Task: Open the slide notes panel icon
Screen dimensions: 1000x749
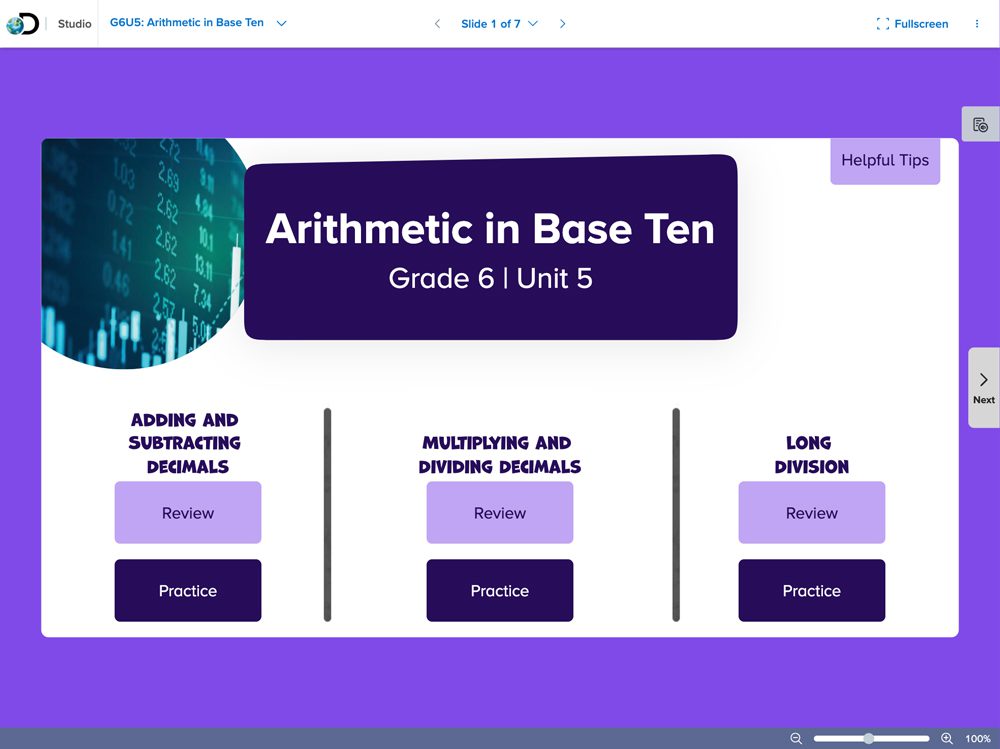Action: pyautogui.click(x=980, y=125)
